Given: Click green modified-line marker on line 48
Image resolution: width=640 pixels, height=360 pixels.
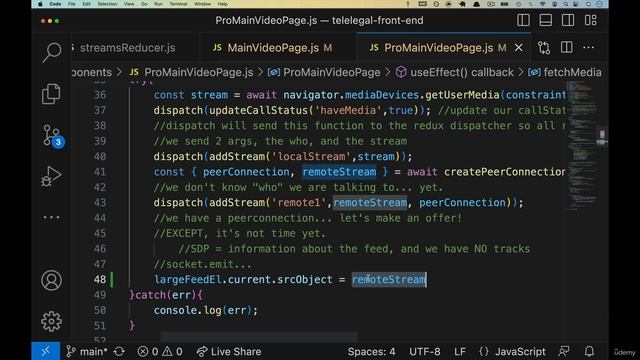Looking at the screenshot, I should tap(112, 280).
